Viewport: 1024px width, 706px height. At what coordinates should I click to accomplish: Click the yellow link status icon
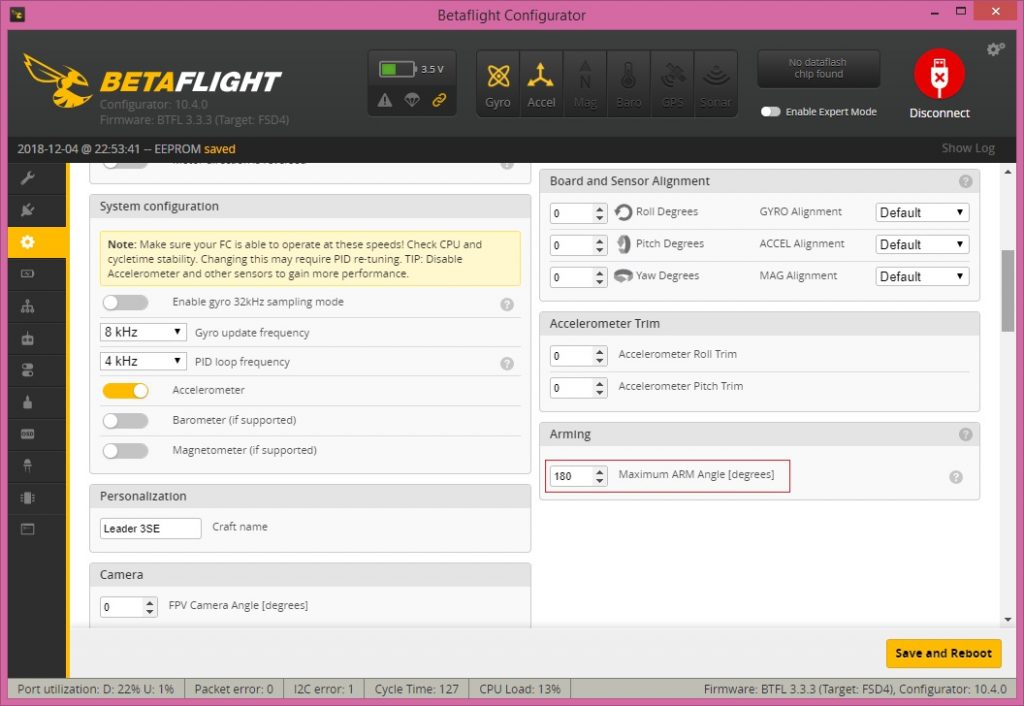tap(440, 100)
